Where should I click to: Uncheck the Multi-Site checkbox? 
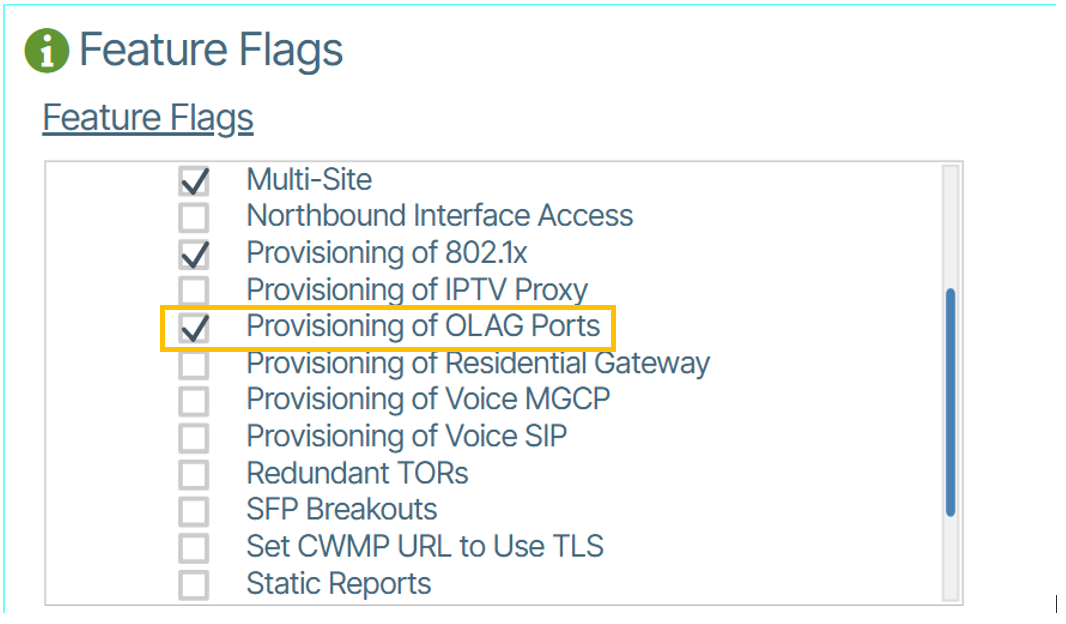point(194,181)
